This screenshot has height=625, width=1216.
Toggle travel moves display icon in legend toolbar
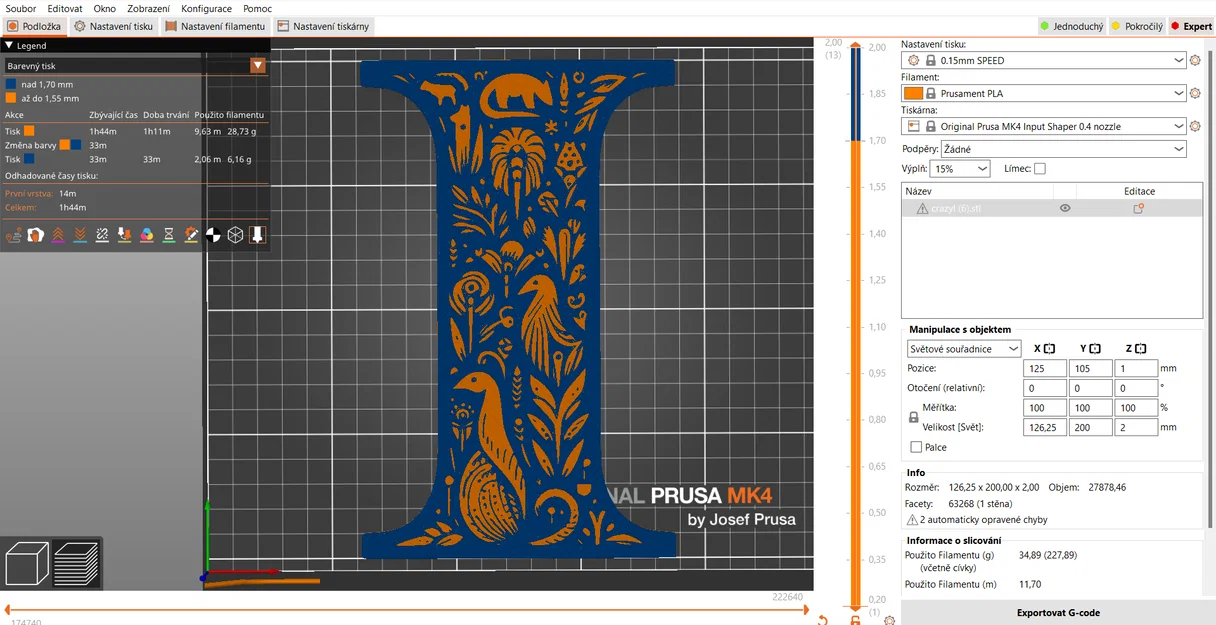(13, 235)
